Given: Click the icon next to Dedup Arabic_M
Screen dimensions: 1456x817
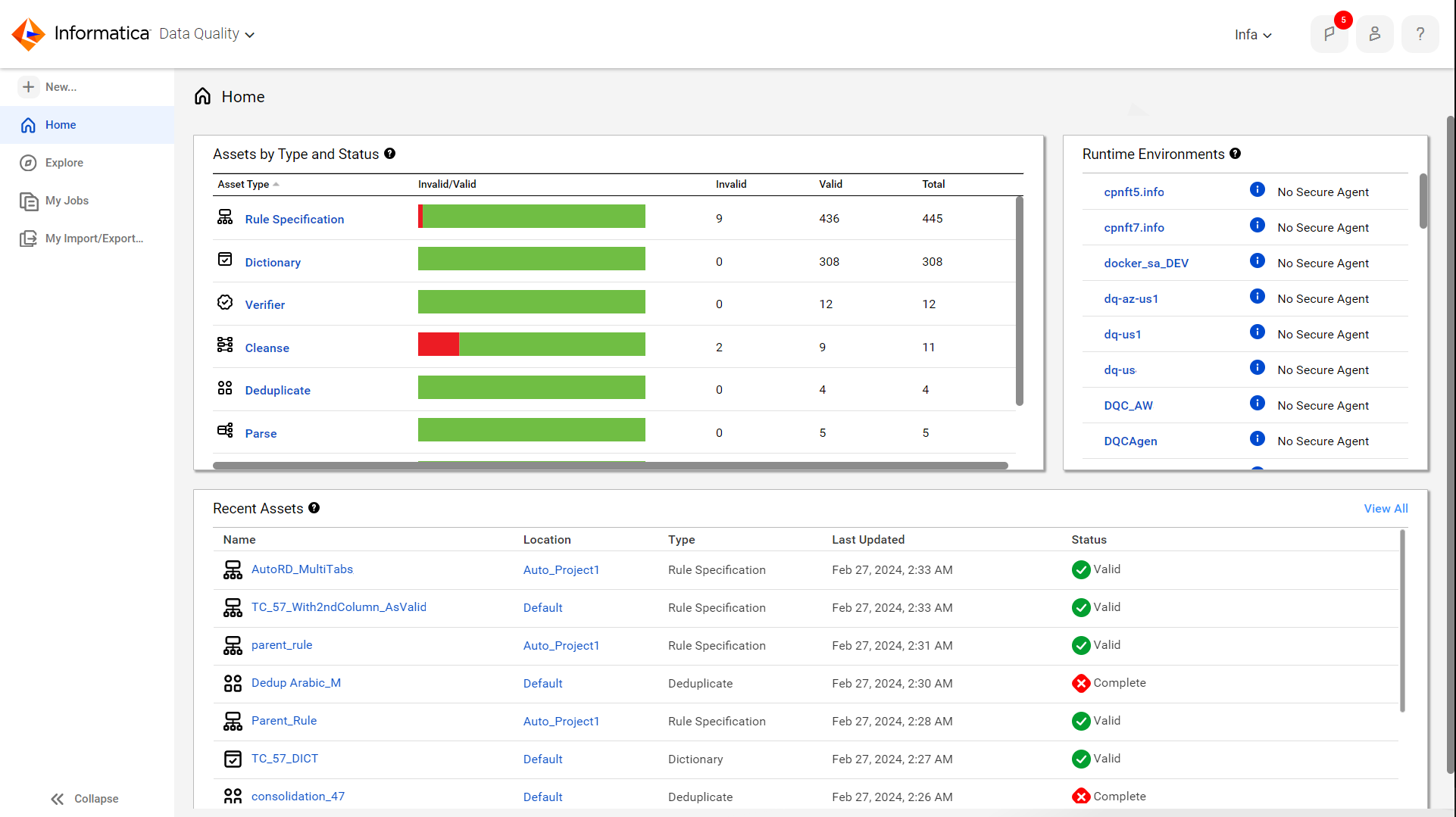Looking at the screenshot, I should point(233,683).
